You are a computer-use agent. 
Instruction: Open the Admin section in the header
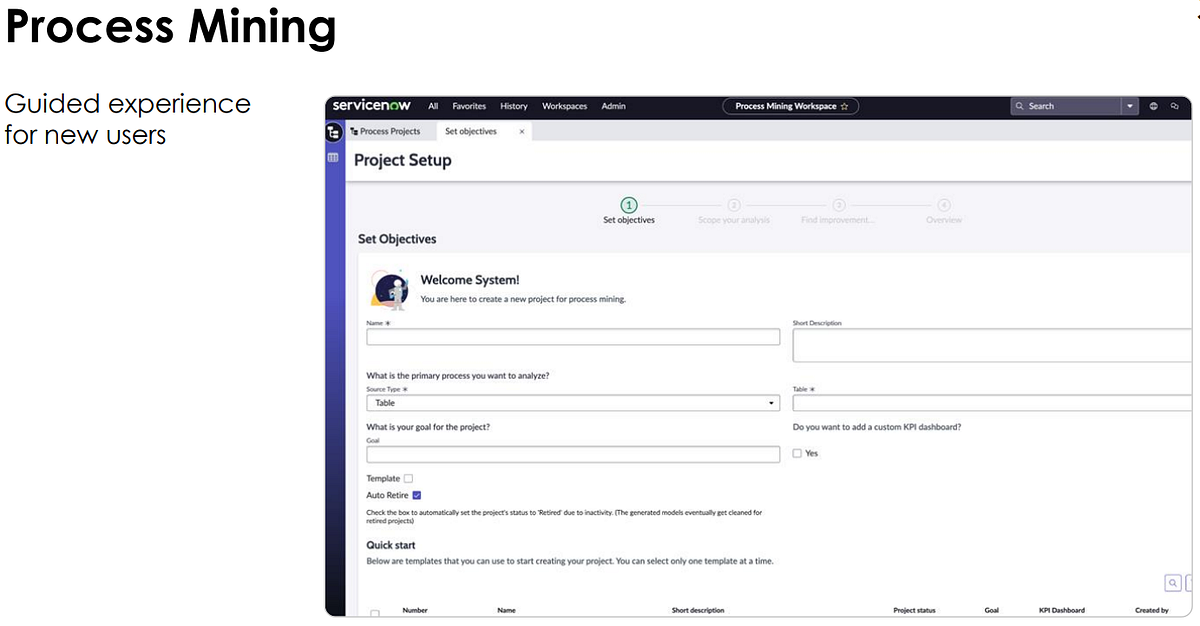[613, 106]
